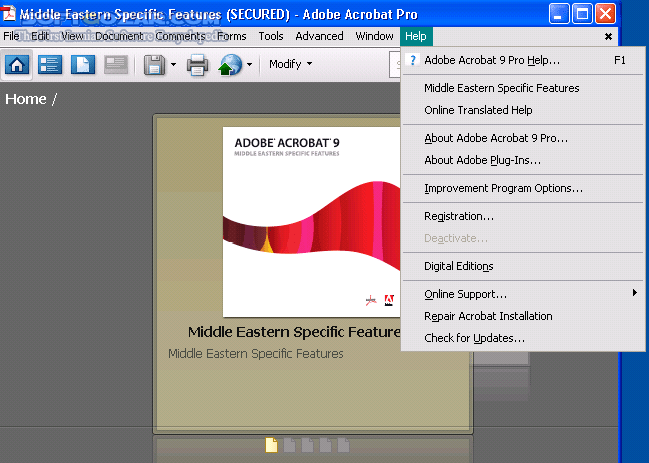Open the Window menu
The height and width of the screenshot is (463, 649).
(x=374, y=36)
